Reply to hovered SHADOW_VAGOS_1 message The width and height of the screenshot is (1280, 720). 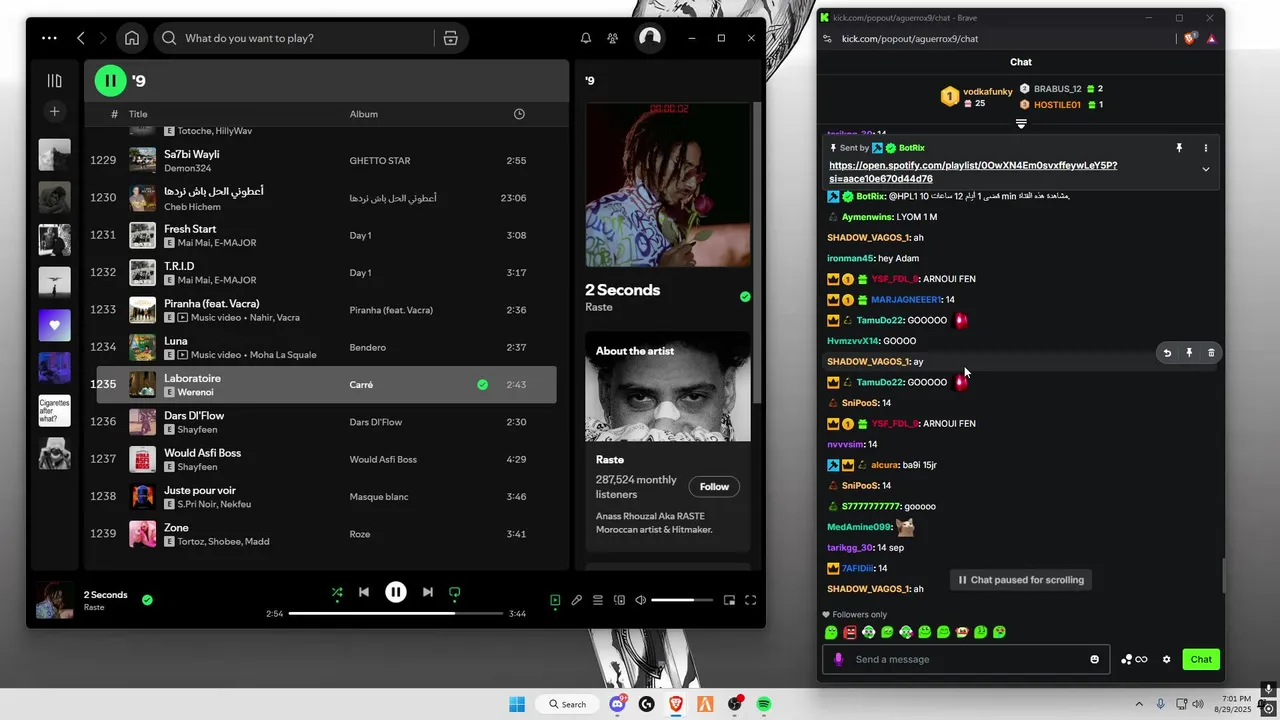coord(1167,353)
